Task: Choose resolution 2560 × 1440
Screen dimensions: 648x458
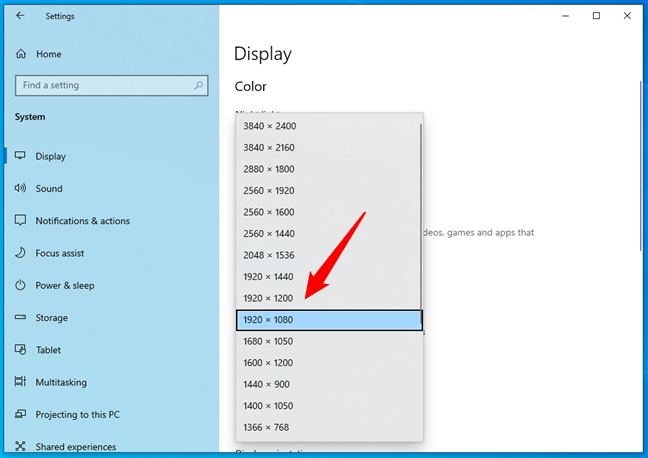Action: [x=329, y=234]
